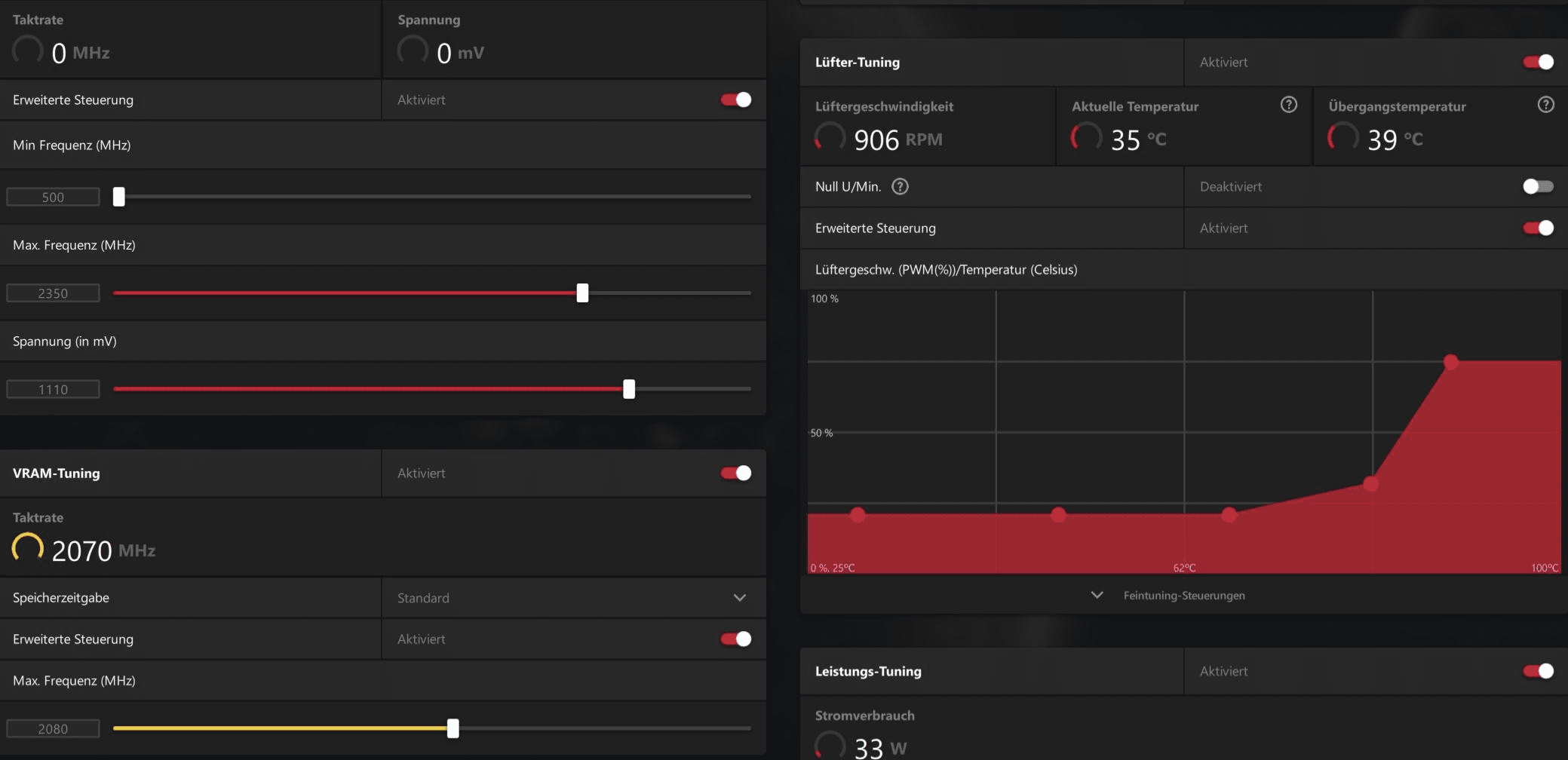Click the Lüftergeschw. (PWM(%))/Temperatur label

[946, 269]
